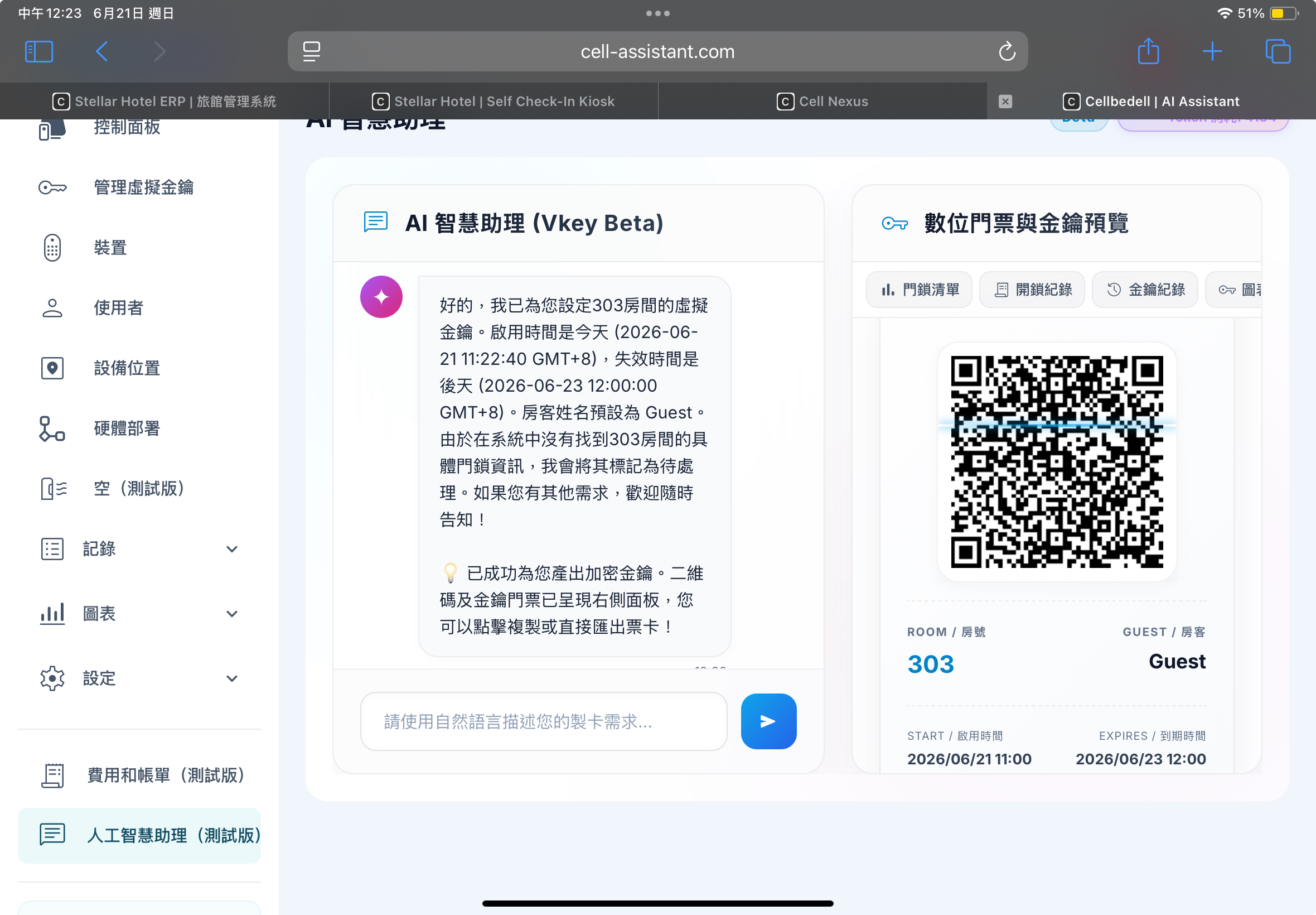Image resolution: width=1316 pixels, height=915 pixels.
Task: Click the QR code ticket image
Action: click(1057, 462)
